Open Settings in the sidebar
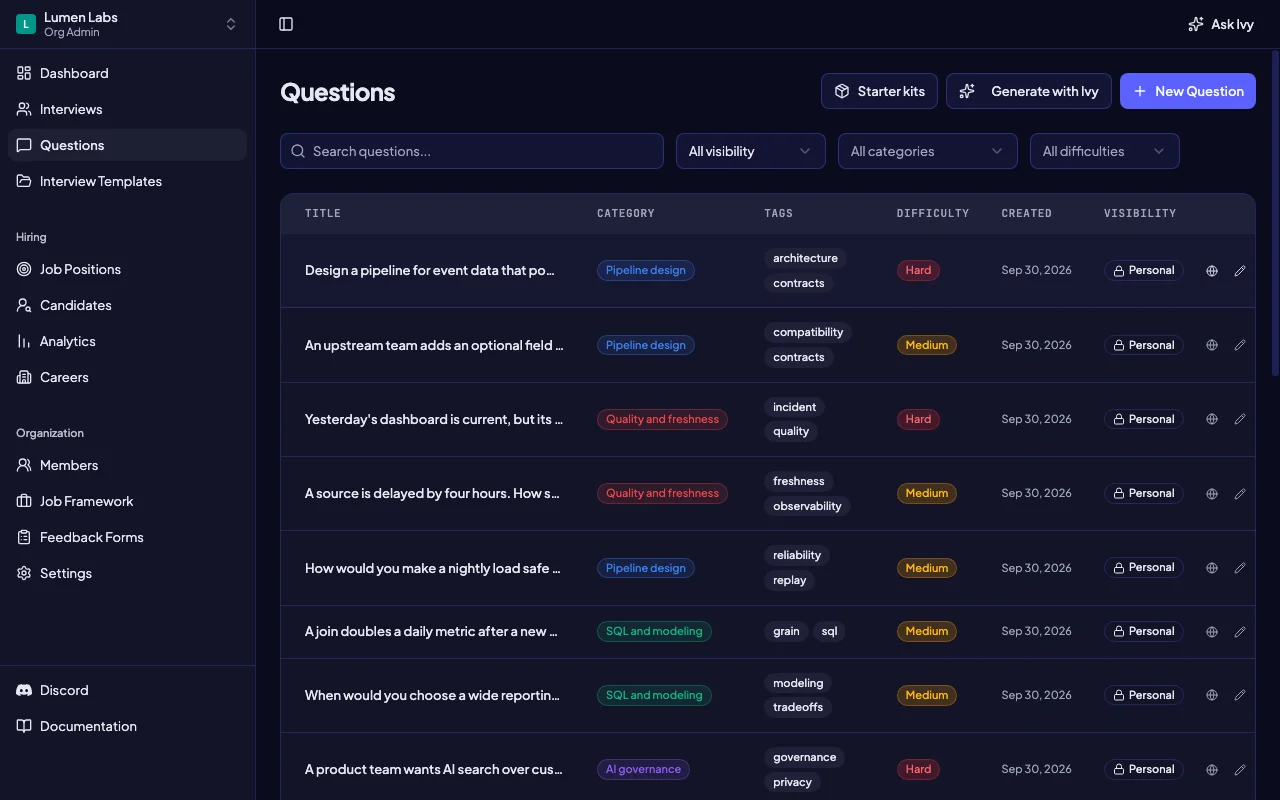 pyautogui.click(x=127, y=573)
